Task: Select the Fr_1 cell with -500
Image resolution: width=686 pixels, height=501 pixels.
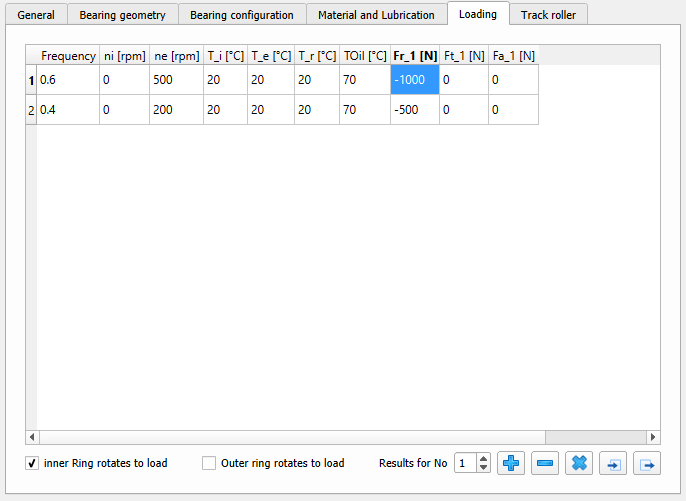Action: pyautogui.click(x=414, y=110)
